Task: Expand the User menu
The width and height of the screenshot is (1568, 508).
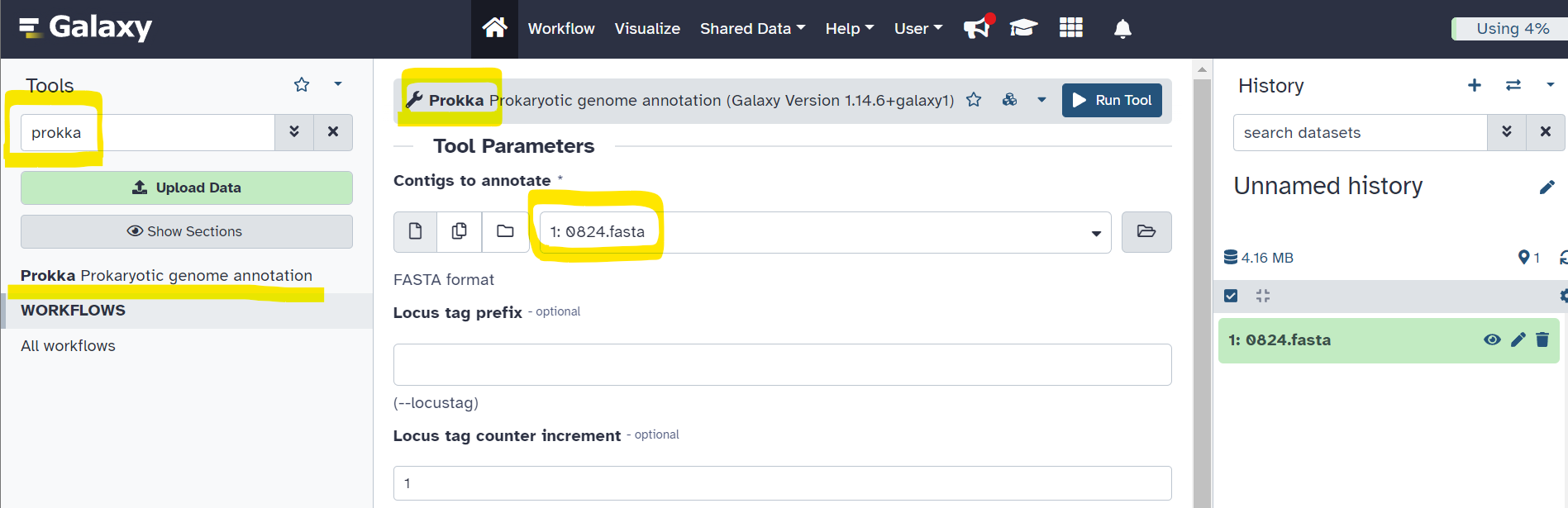Action: pos(917,28)
